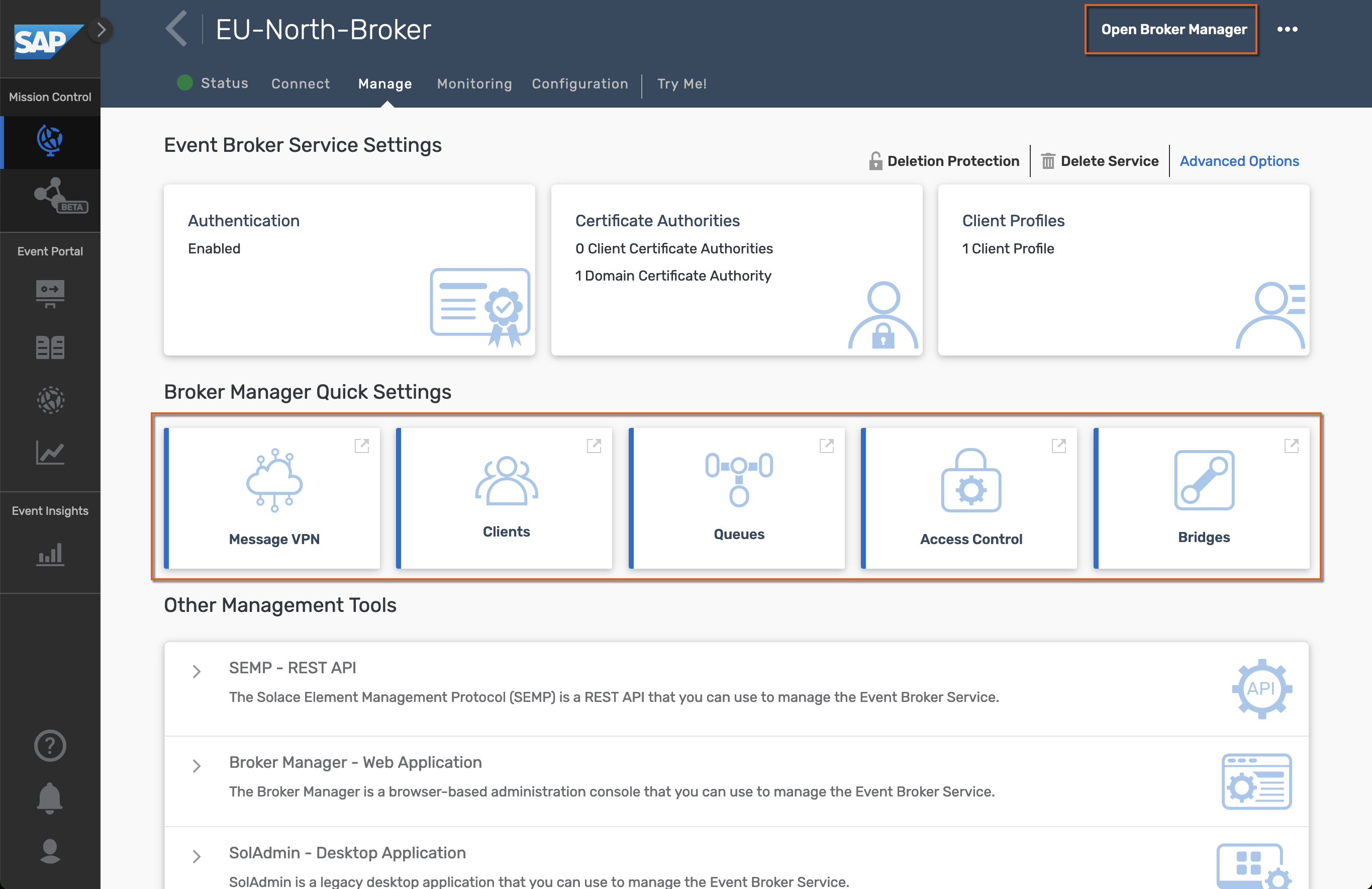Viewport: 1372px width, 889px height.
Task: Toggle Deletion Protection on service
Action: tap(944, 161)
